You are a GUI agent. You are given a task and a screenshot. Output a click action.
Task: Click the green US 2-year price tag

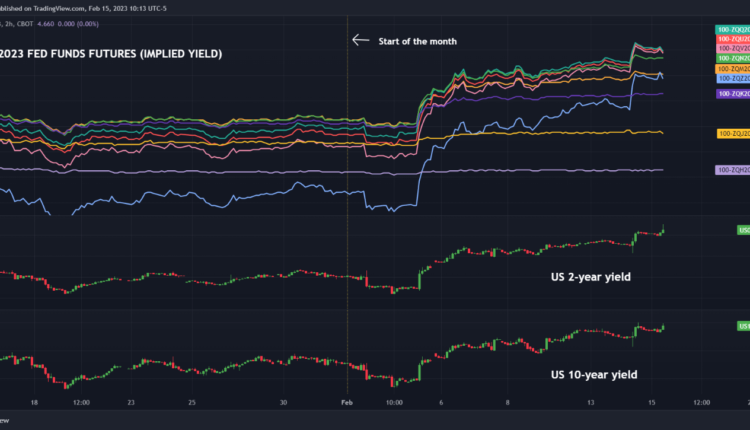743,230
